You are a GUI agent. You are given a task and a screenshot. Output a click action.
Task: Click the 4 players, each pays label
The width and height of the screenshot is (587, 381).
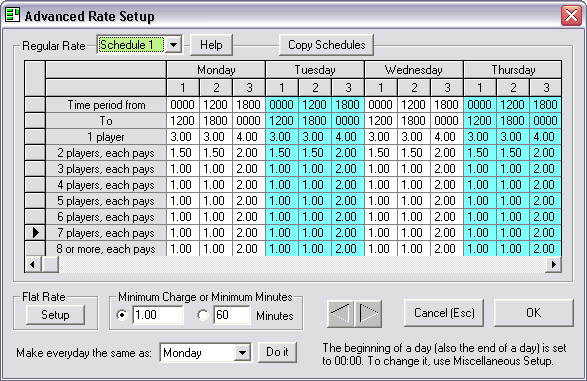coord(106,185)
